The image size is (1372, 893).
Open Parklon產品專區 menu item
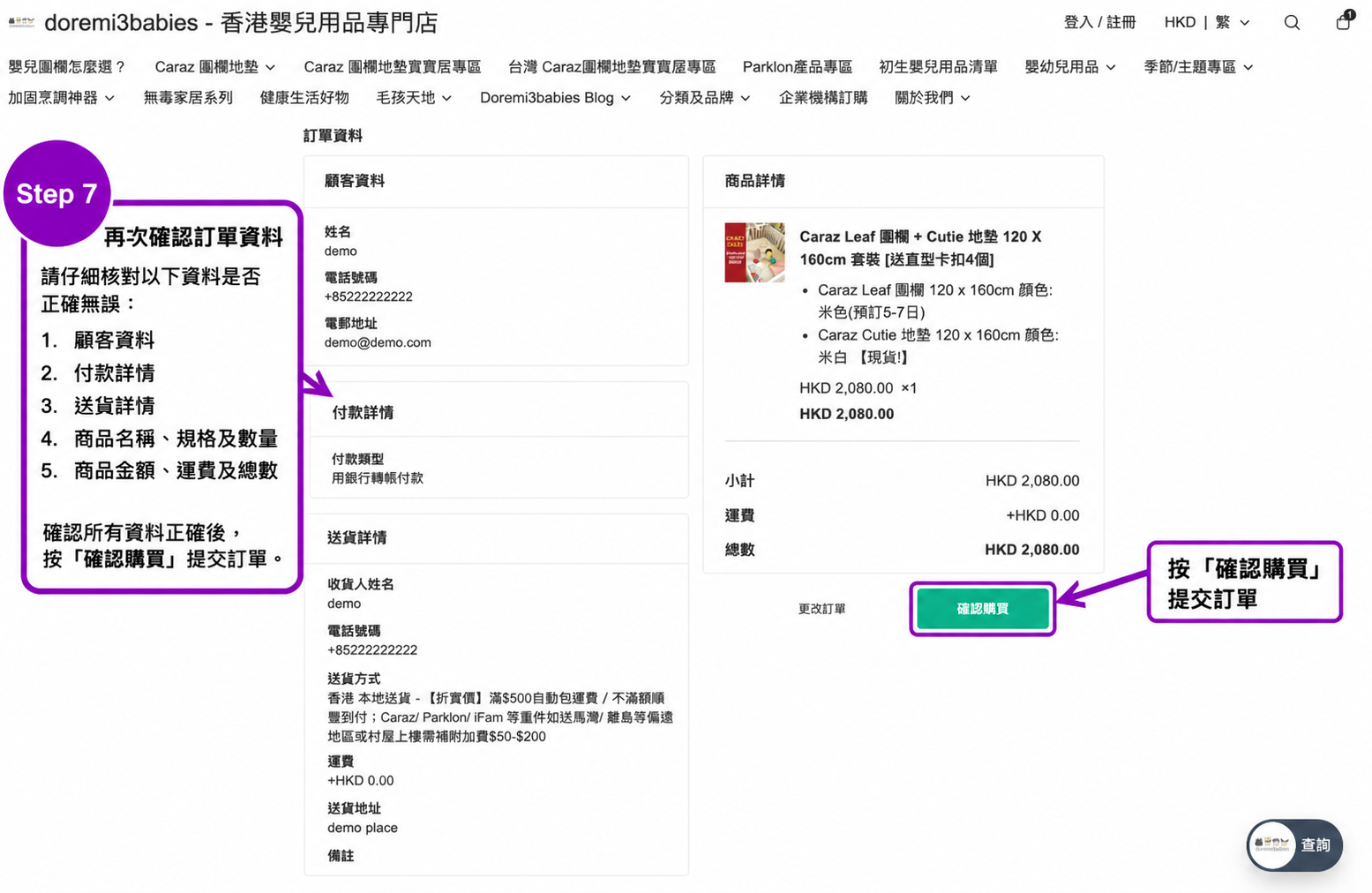pos(798,67)
